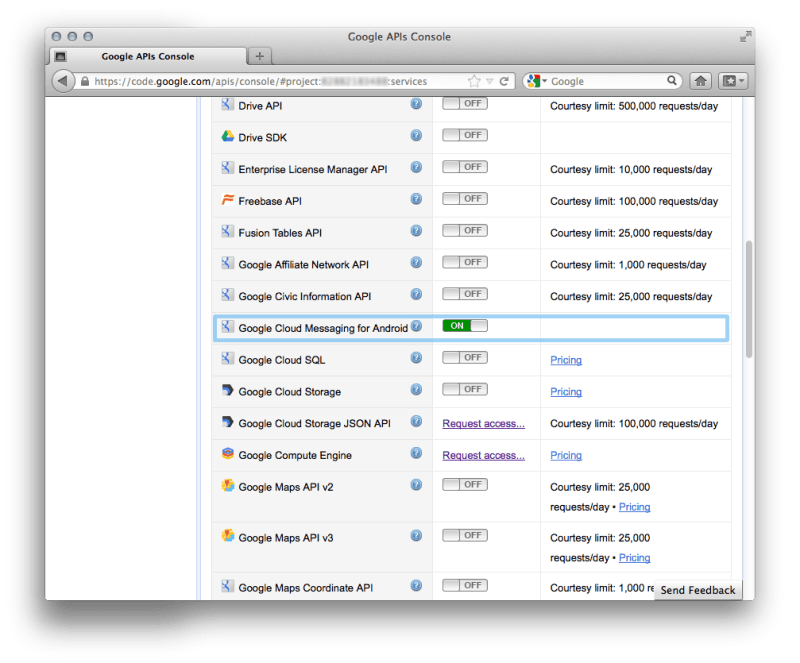Viewport: 800px width, 663px height.
Task: Open the toolbar dropdown at far right
Action: [734, 81]
